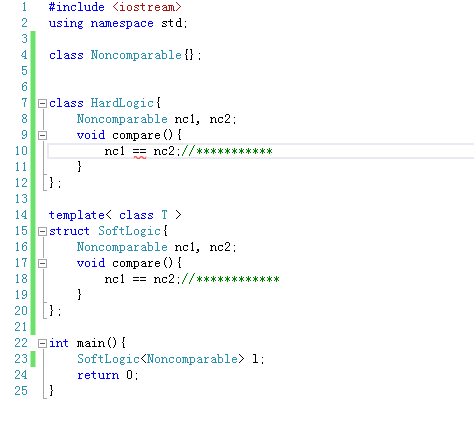Collapse HardLogic compare function on line 9
The height and width of the screenshot is (435, 474).
point(42,135)
